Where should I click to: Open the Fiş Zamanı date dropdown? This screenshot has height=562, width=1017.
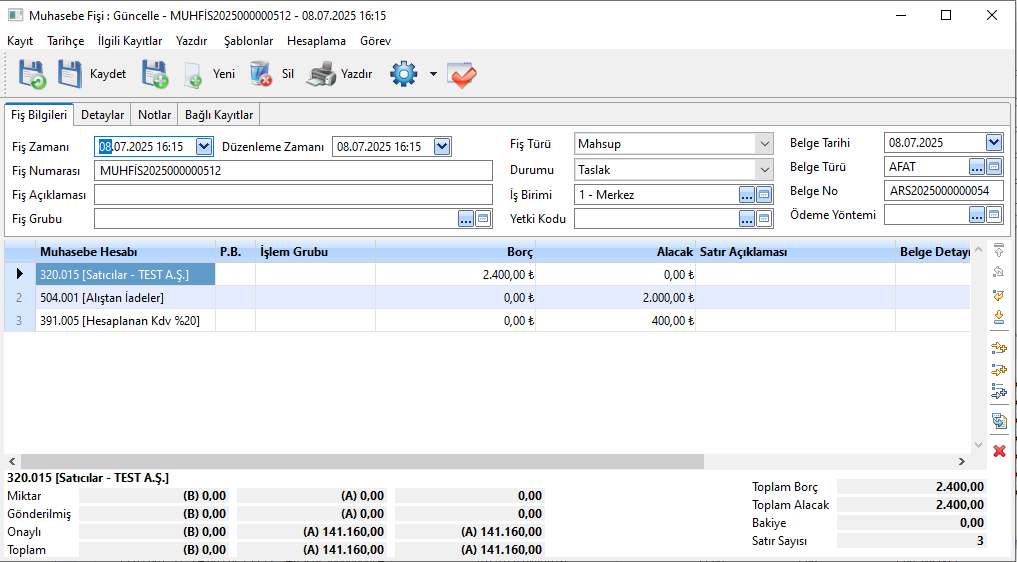[x=204, y=147]
